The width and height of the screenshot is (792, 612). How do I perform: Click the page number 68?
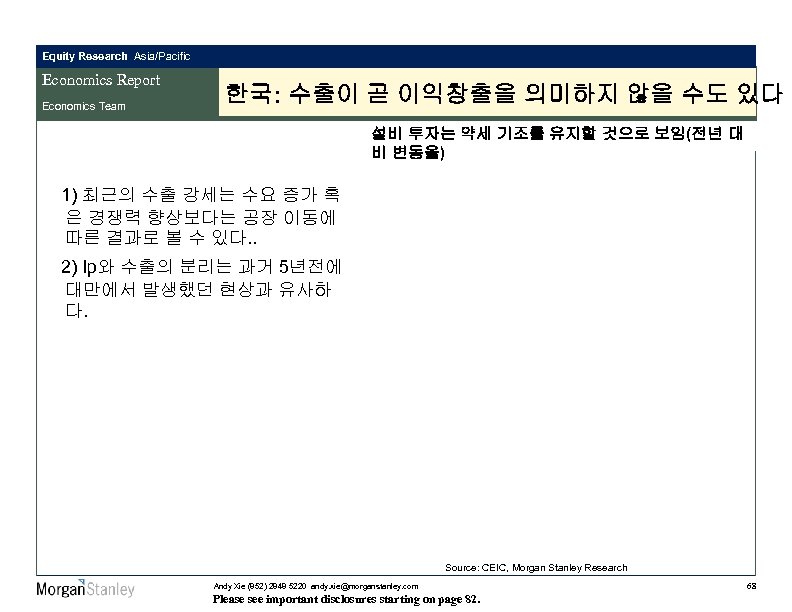(x=751, y=586)
